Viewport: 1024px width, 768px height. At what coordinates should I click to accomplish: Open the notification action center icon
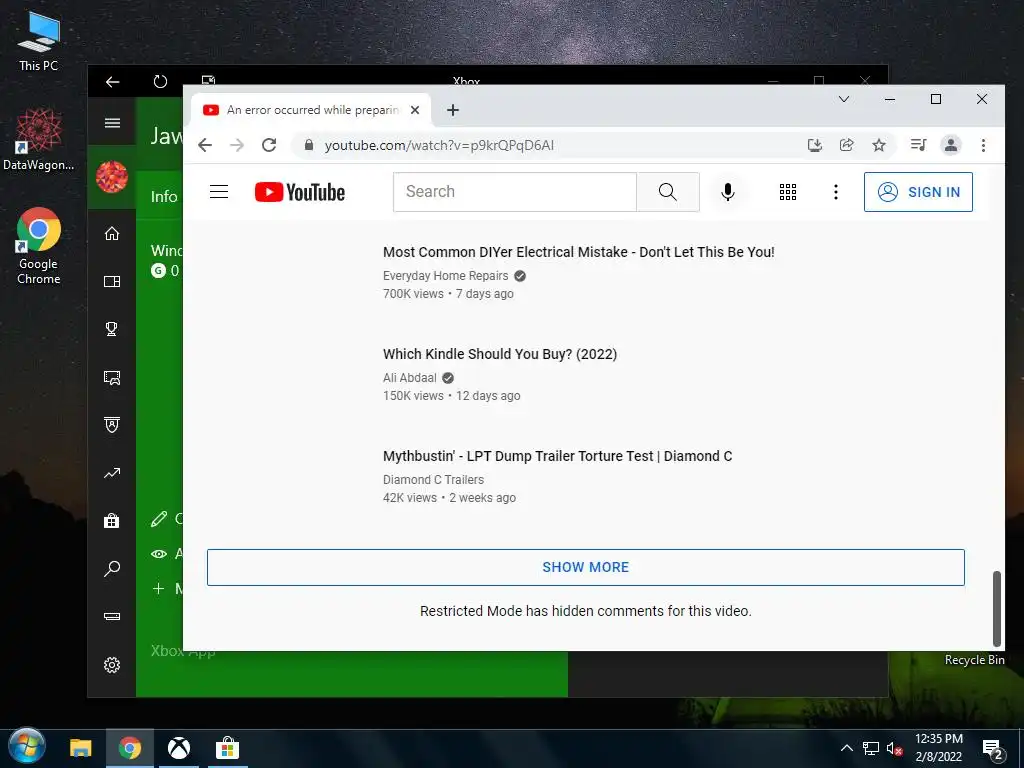tap(993, 750)
